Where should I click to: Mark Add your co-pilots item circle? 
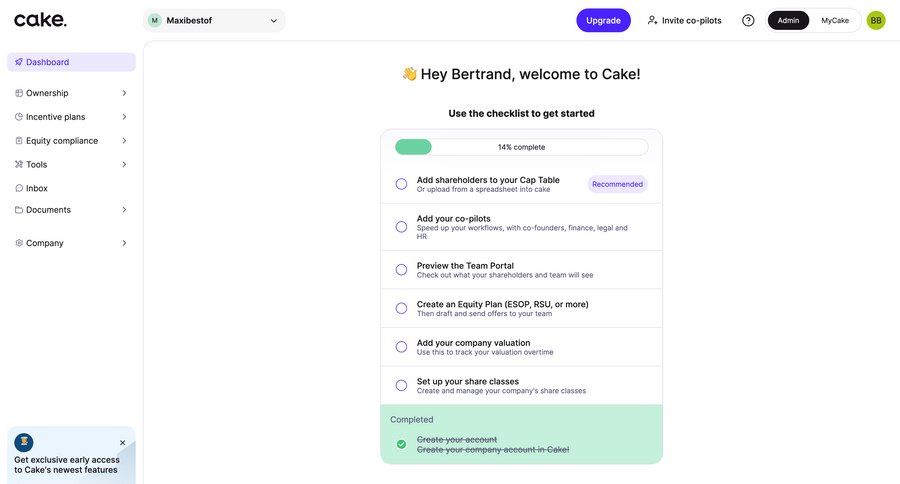pyautogui.click(x=401, y=227)
